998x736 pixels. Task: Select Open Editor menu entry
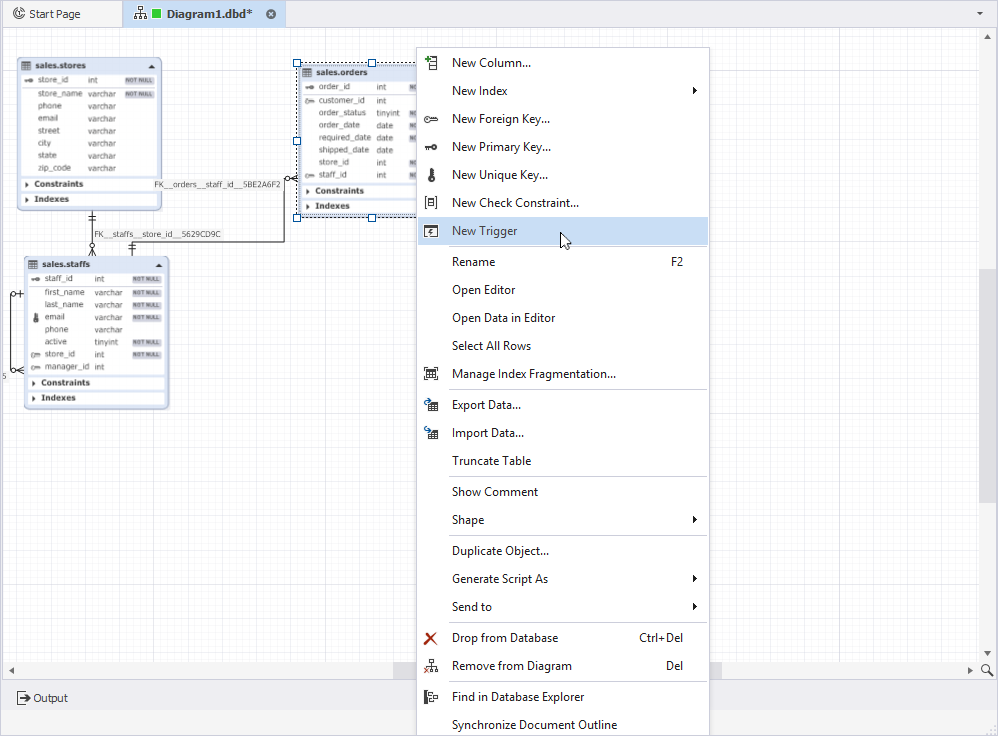point(563,290)
